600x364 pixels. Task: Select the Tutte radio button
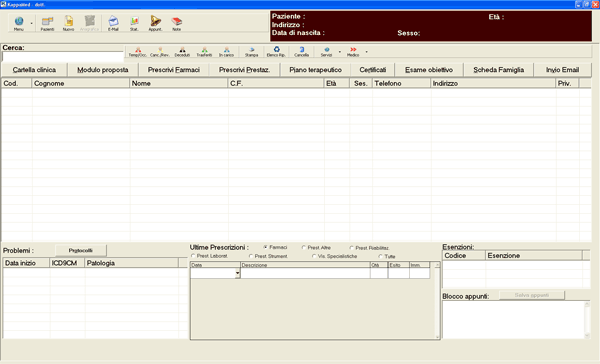tap(380, 256)
